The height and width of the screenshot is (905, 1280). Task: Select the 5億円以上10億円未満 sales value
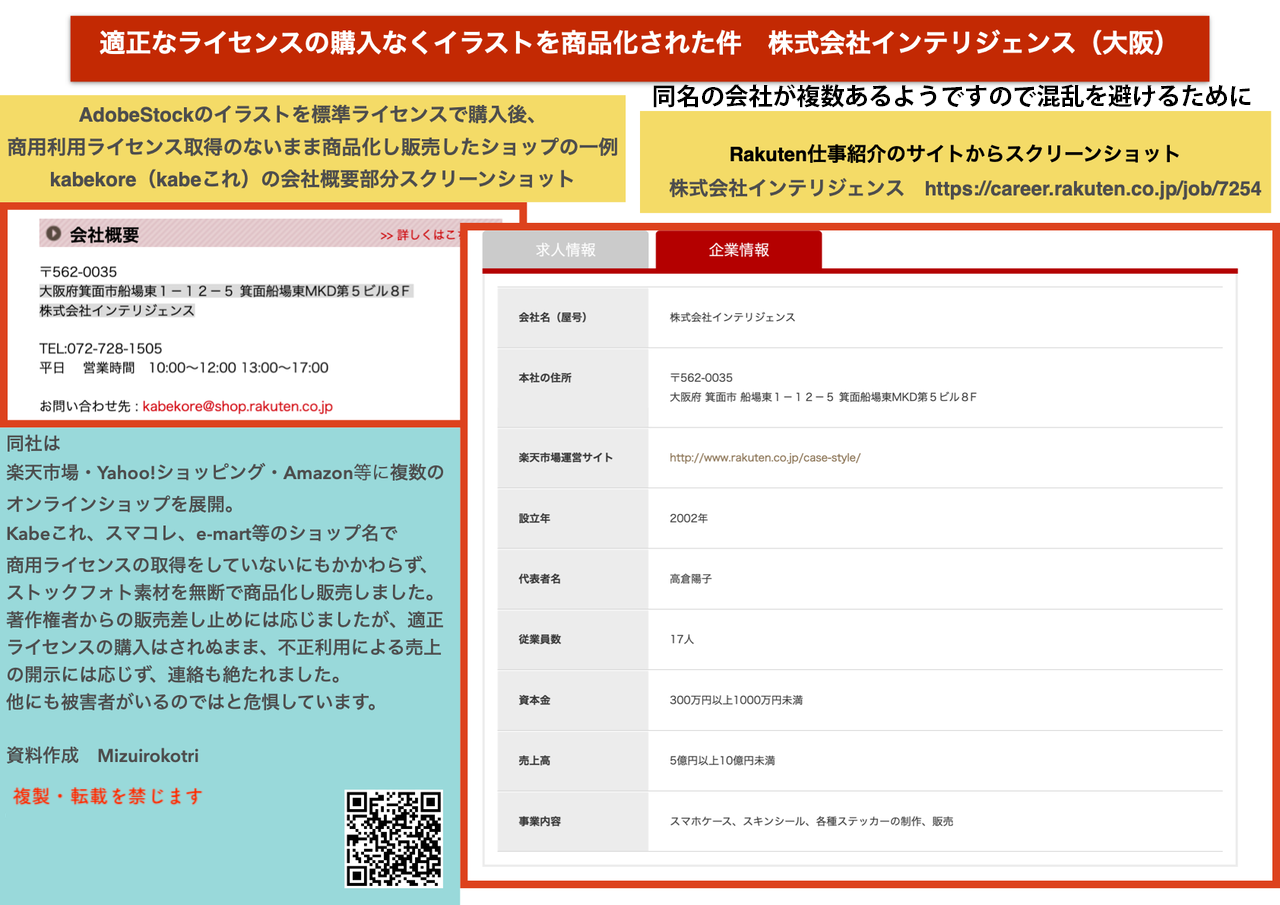[x=722, y=761]
